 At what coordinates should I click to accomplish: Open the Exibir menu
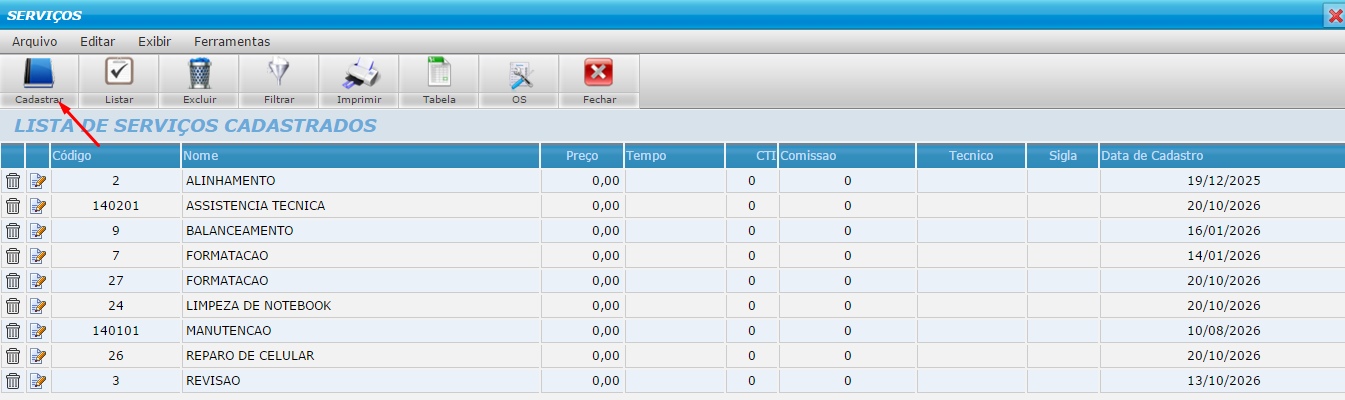[x=155, y=42]
